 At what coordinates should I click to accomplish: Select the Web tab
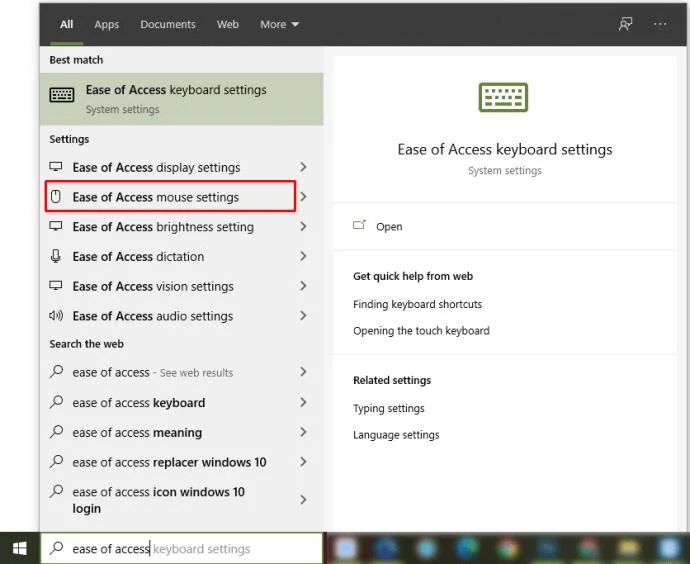tap(228, 24)
